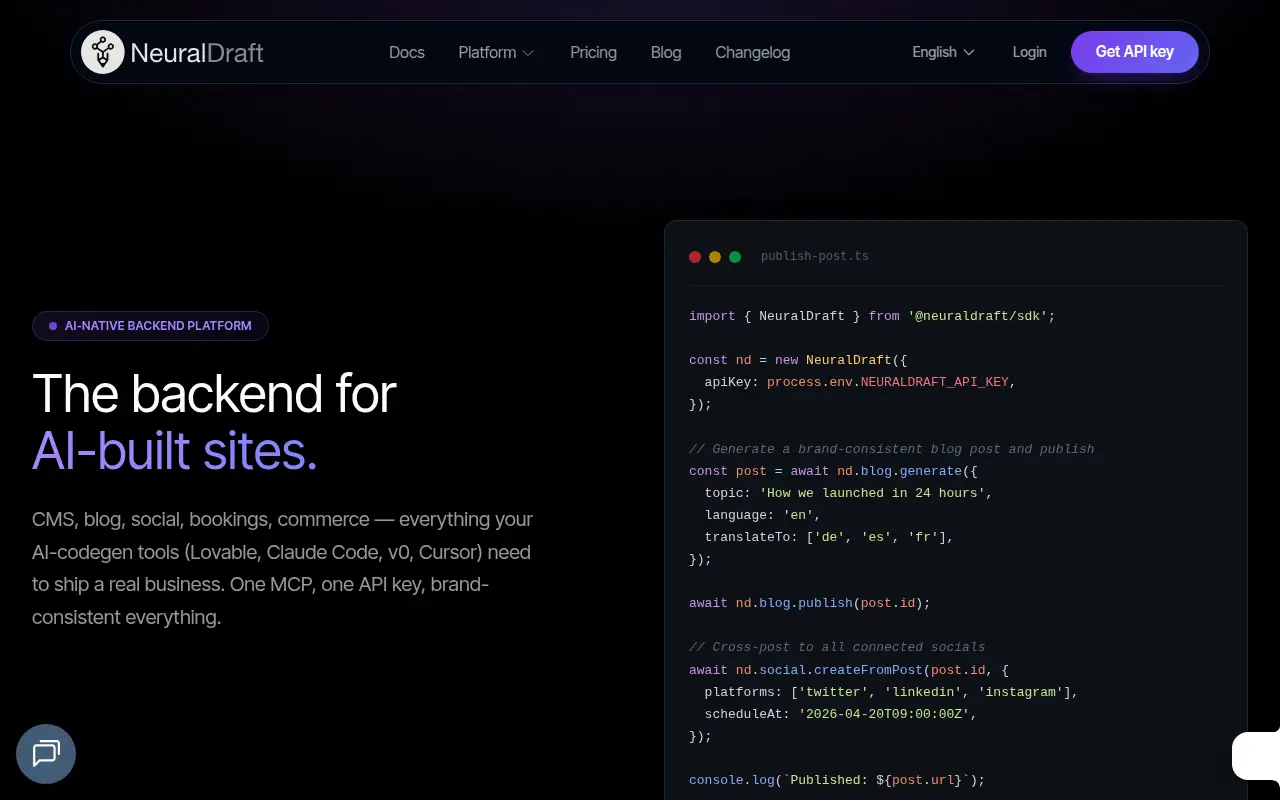Click the 'nd.blog.generate' code line
1280x800 pixels.
[833, 471]
